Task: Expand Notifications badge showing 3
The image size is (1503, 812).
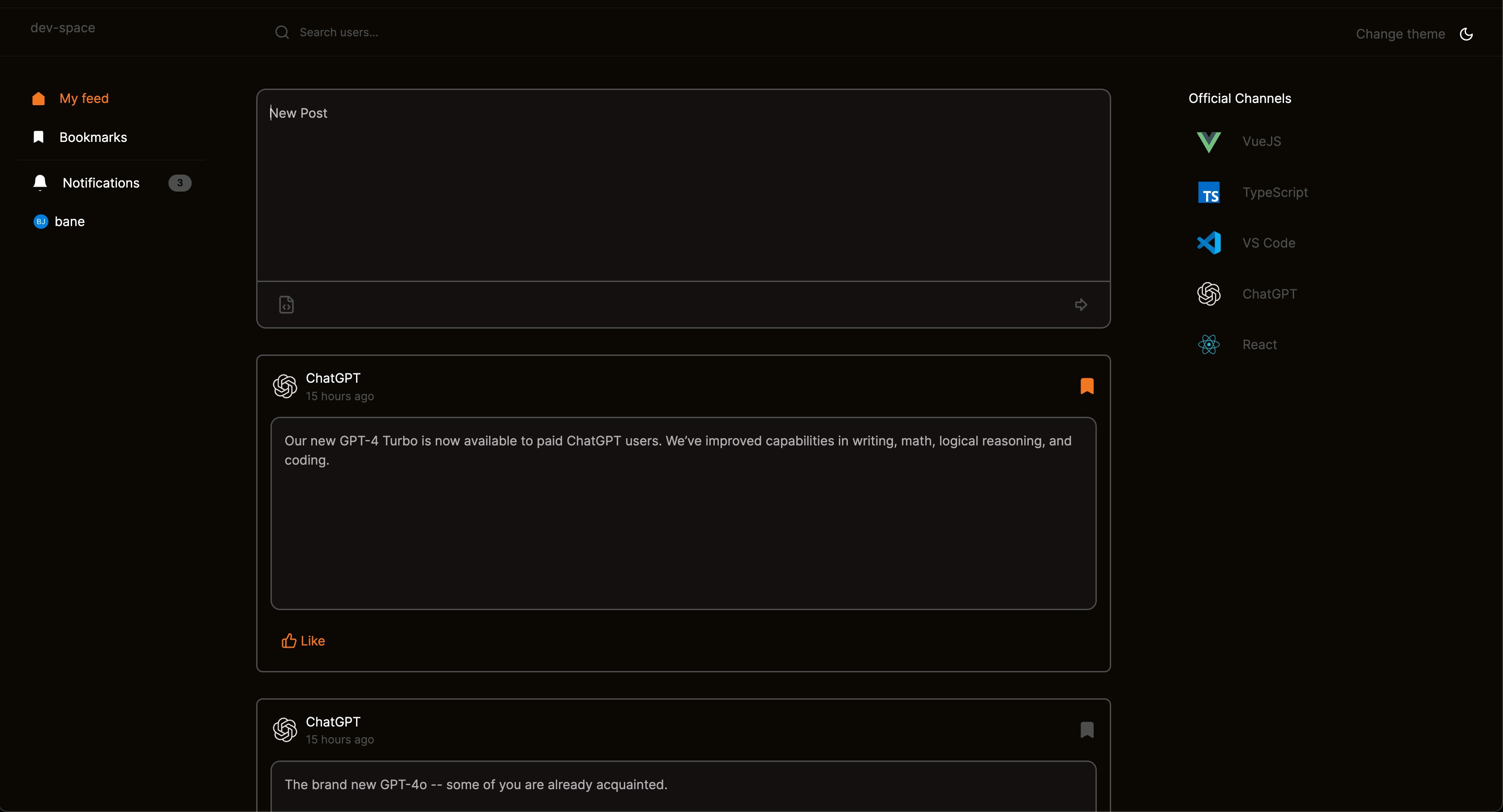Action: pos(180,183)
